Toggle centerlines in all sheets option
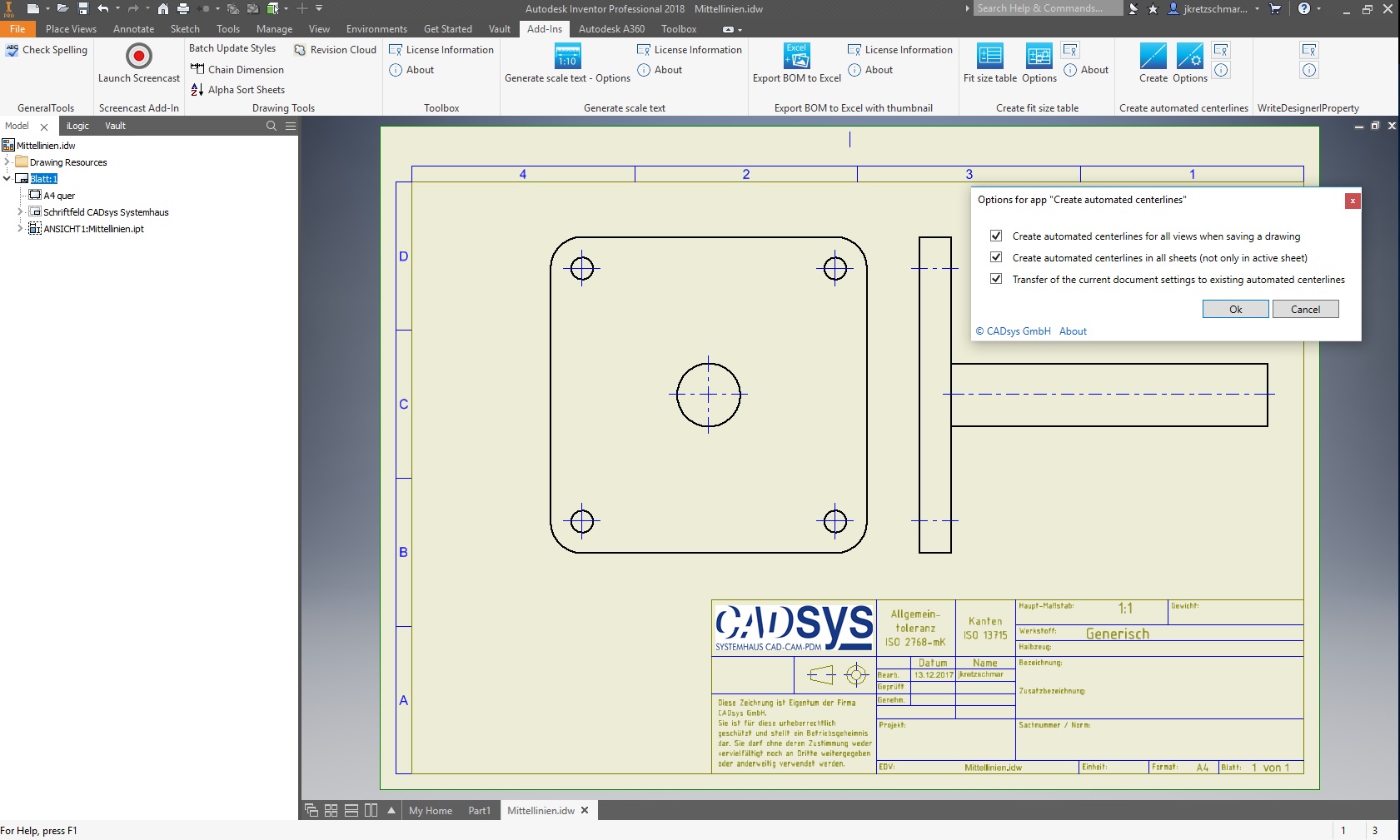 pos(996,257)
